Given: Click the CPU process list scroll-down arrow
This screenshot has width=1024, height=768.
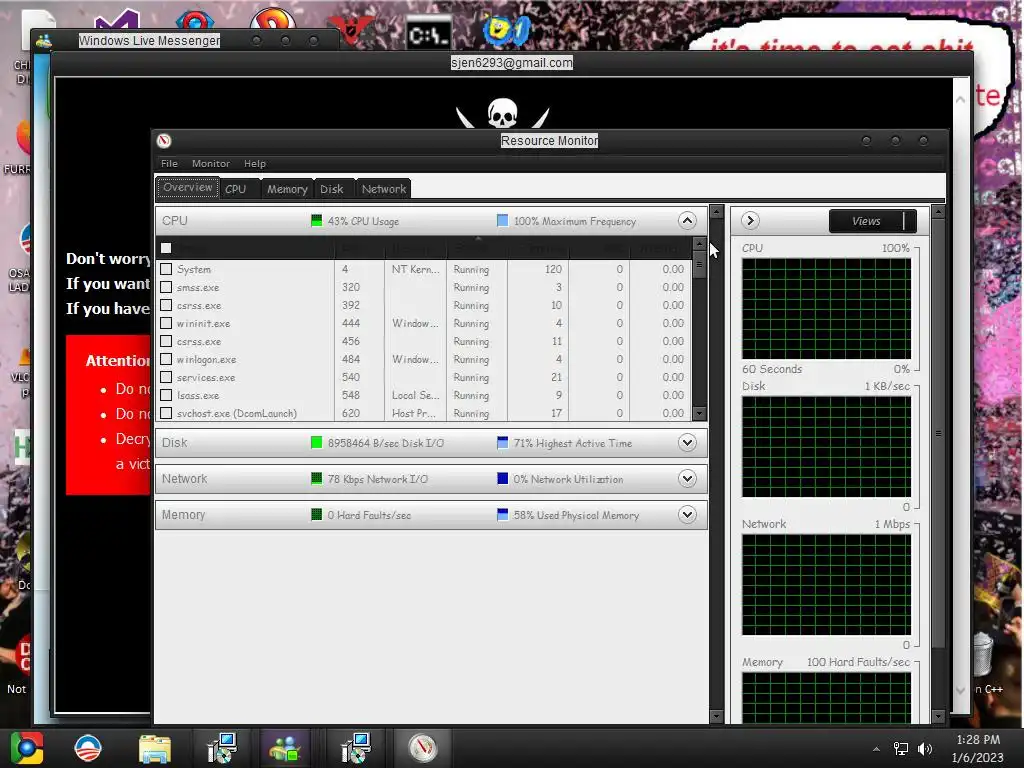Looking at the screenshot, I should coord(699,413).
